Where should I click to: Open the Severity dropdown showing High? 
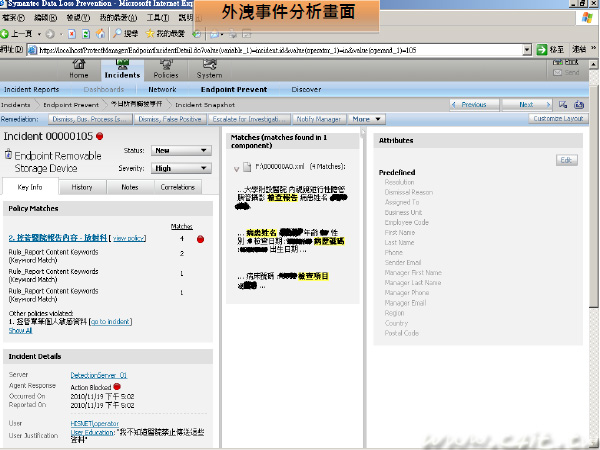(181, 168)
